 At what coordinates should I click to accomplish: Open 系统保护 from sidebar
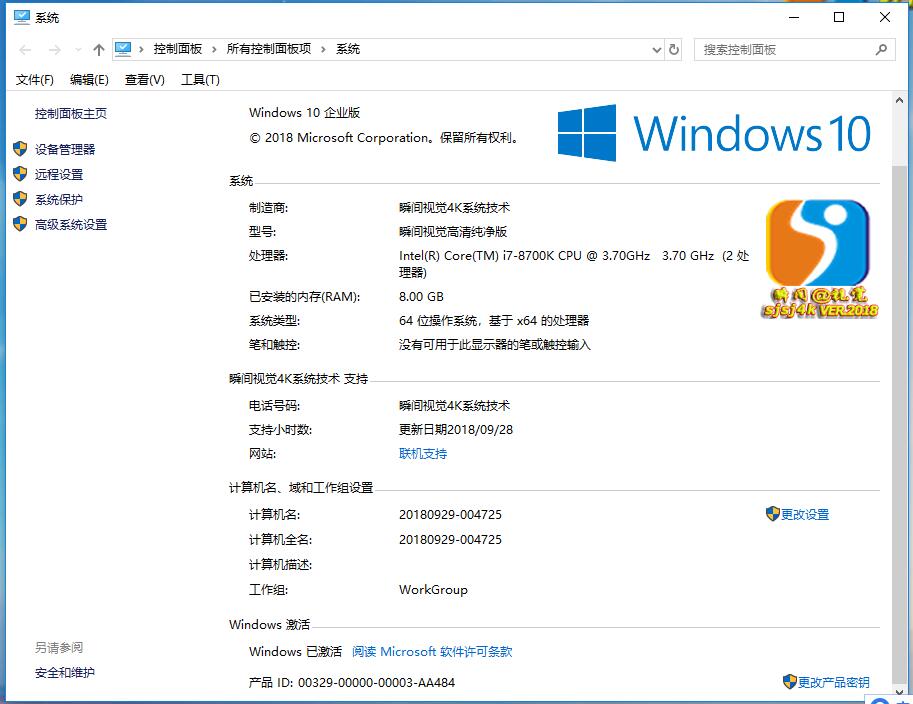[x=59, y=200]
